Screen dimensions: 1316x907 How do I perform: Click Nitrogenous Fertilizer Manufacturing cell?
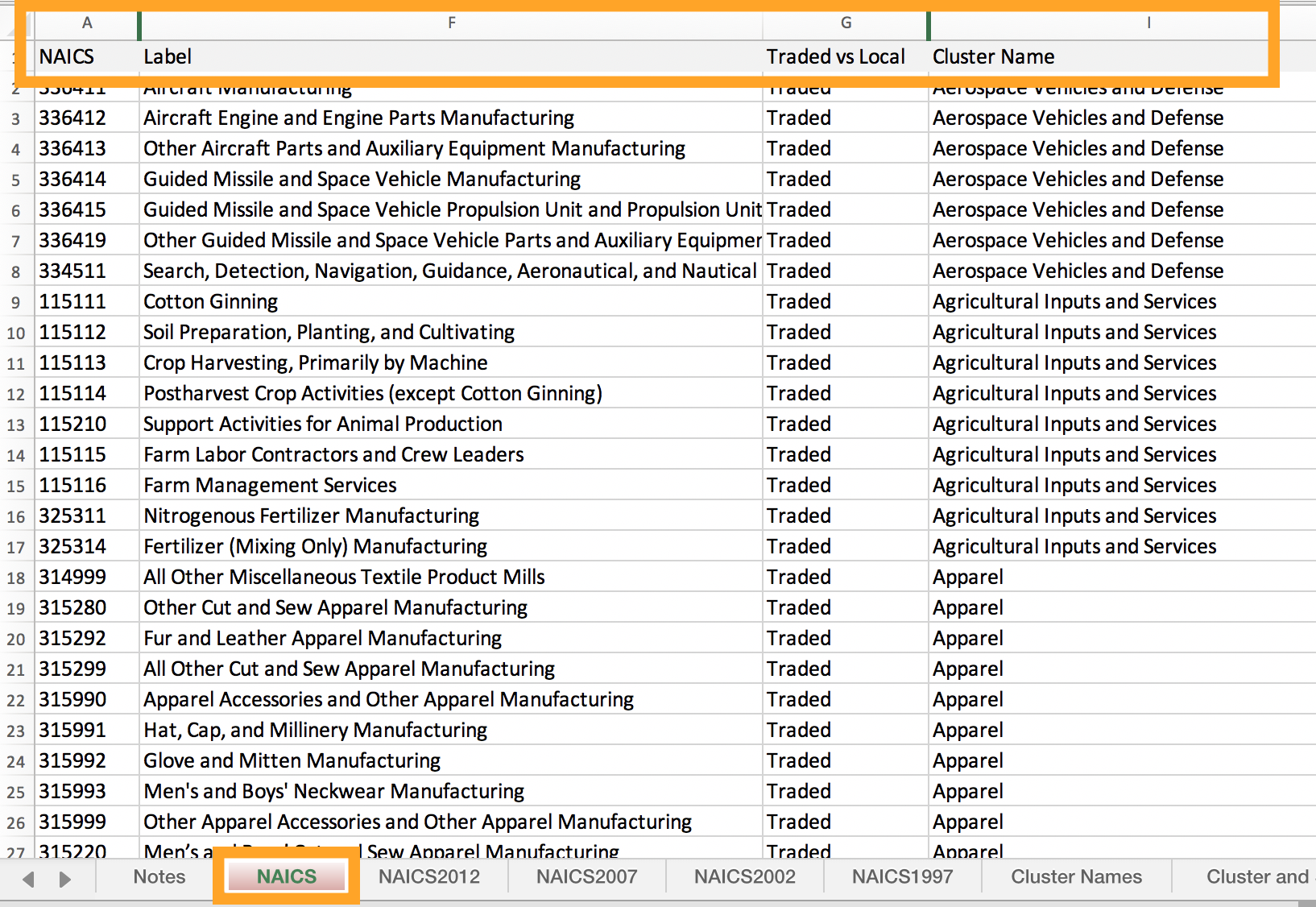452,516
